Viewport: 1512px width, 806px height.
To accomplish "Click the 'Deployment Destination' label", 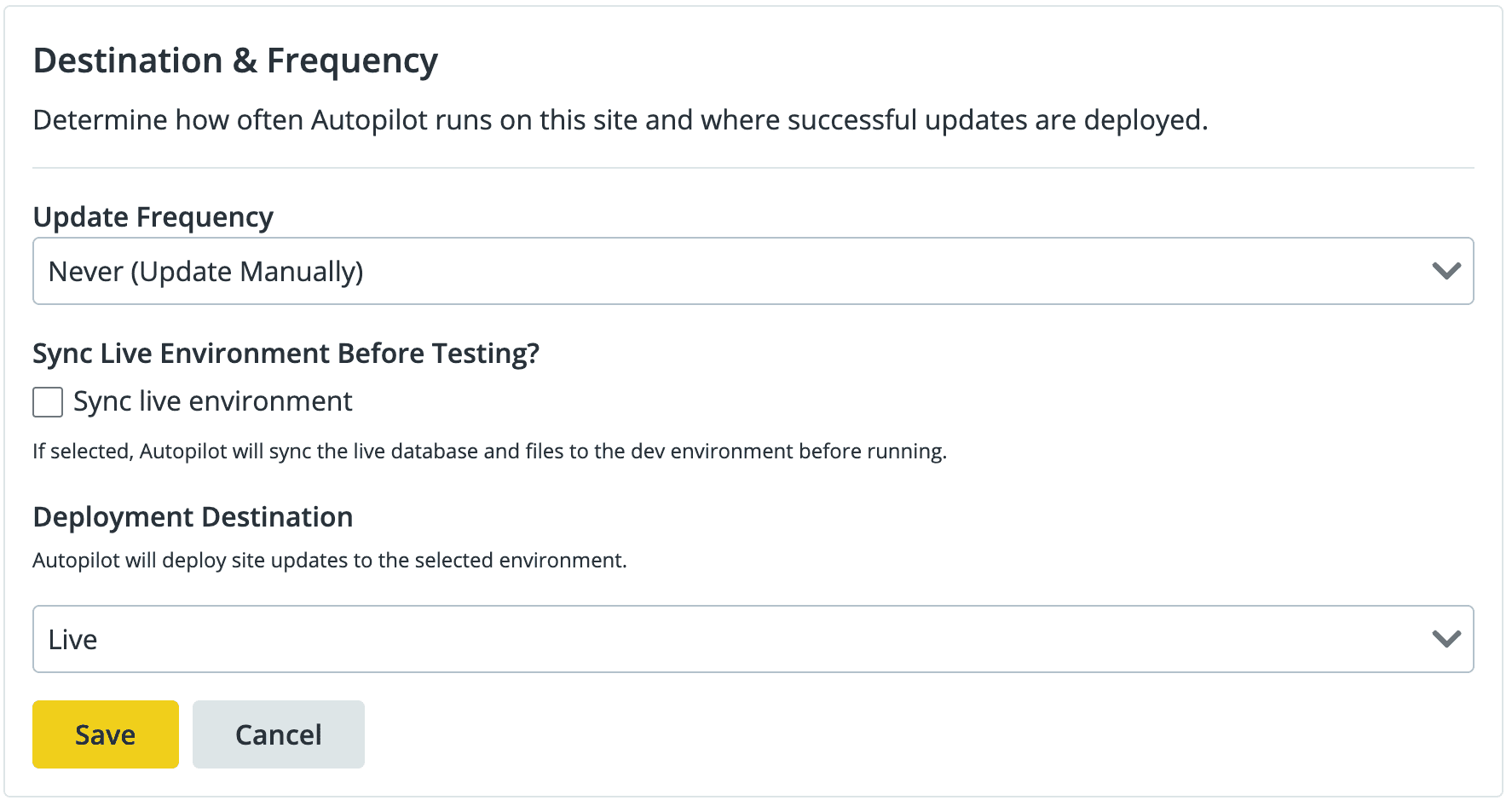I will [193, 517].
